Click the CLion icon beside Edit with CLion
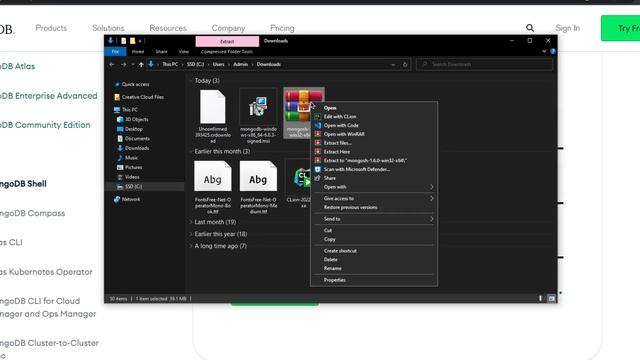 (318, 116)
